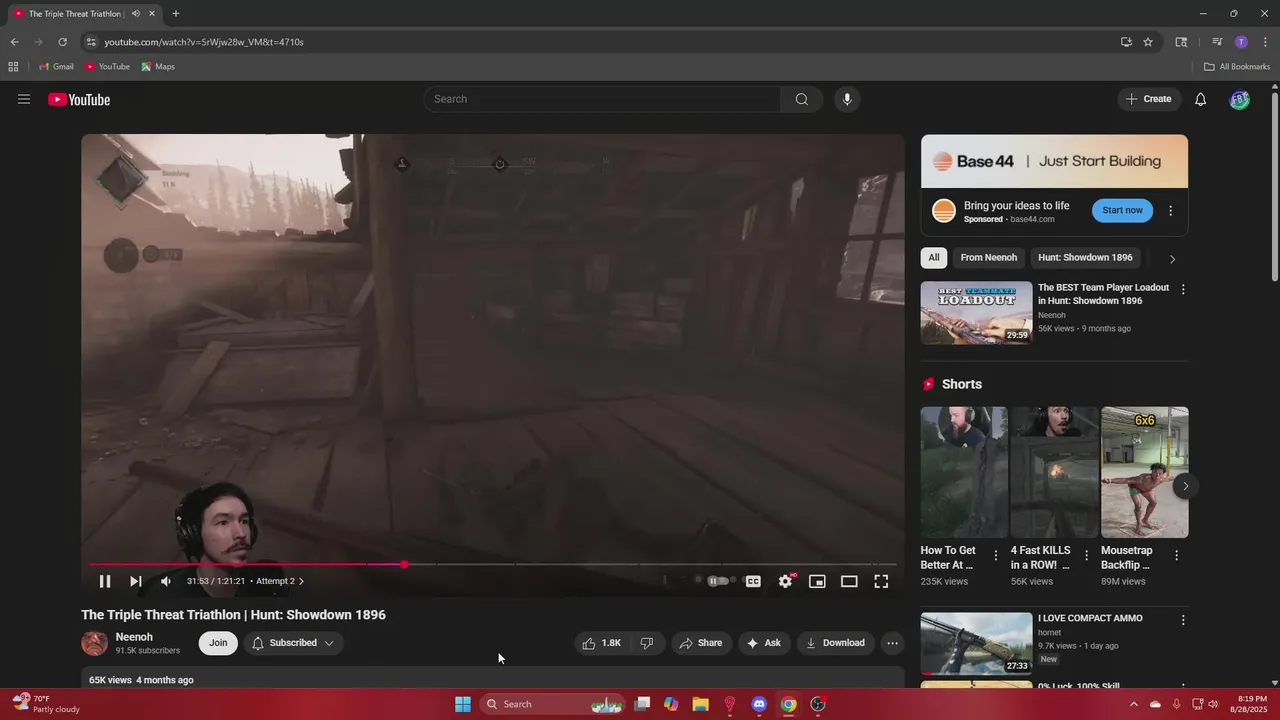Screen dimensions: 1280x720
Task: Open Windows Start menu
Action: pyautogui.click(x=463, y=704)
